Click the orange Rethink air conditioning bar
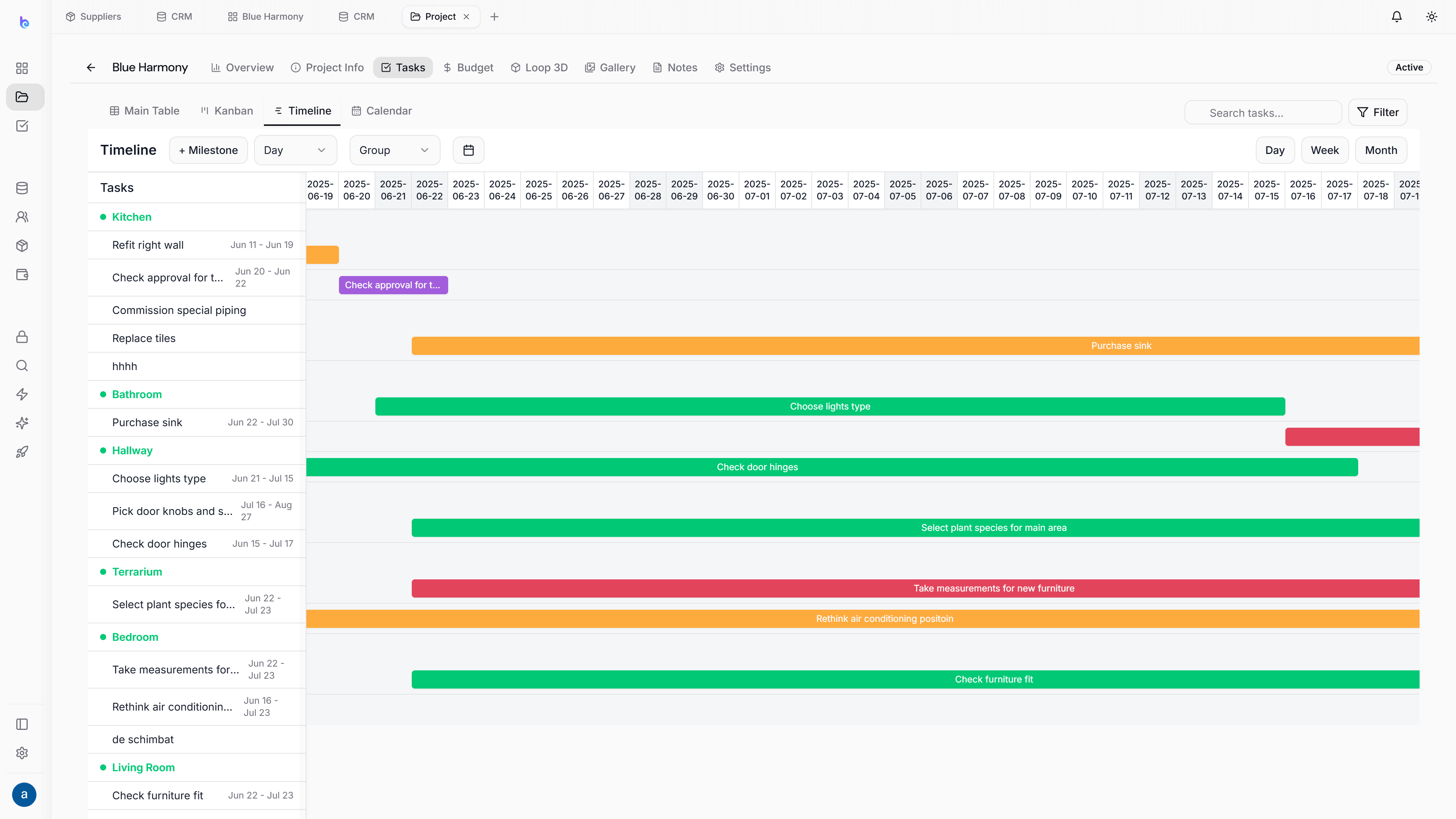The width and height of the screenshot is (1456, 819). pos(863,620)
